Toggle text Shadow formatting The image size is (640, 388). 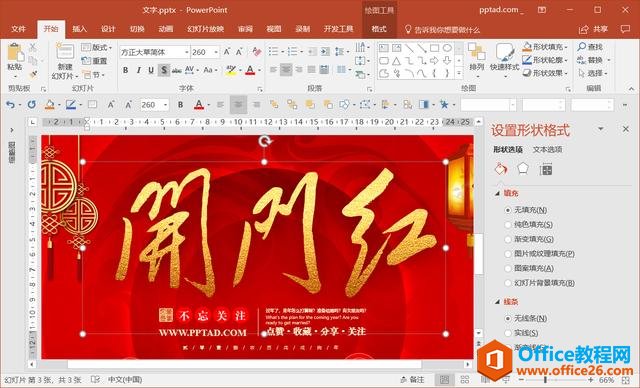click(x=164, y=70)
